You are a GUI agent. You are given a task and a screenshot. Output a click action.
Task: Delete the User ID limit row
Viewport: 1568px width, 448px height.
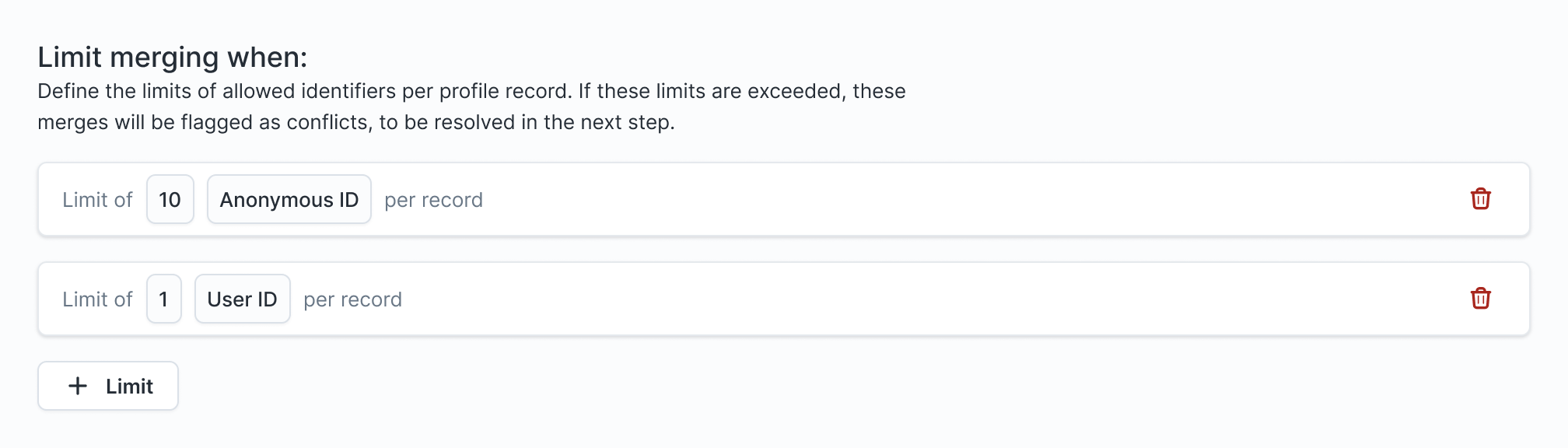click(x=1480, y=299)
